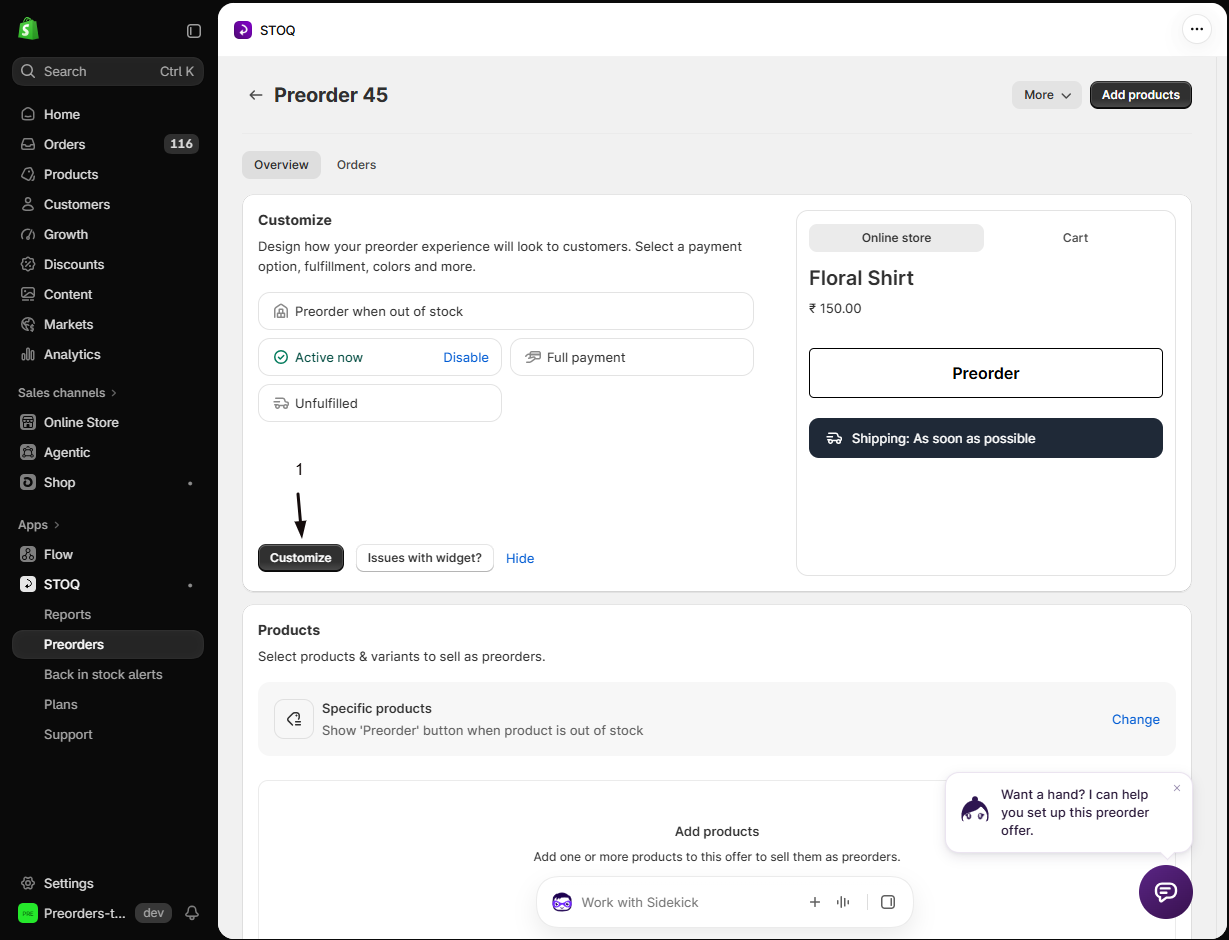Click the Online Store icon
The image size is (1229, 940).
pos(28,422)
